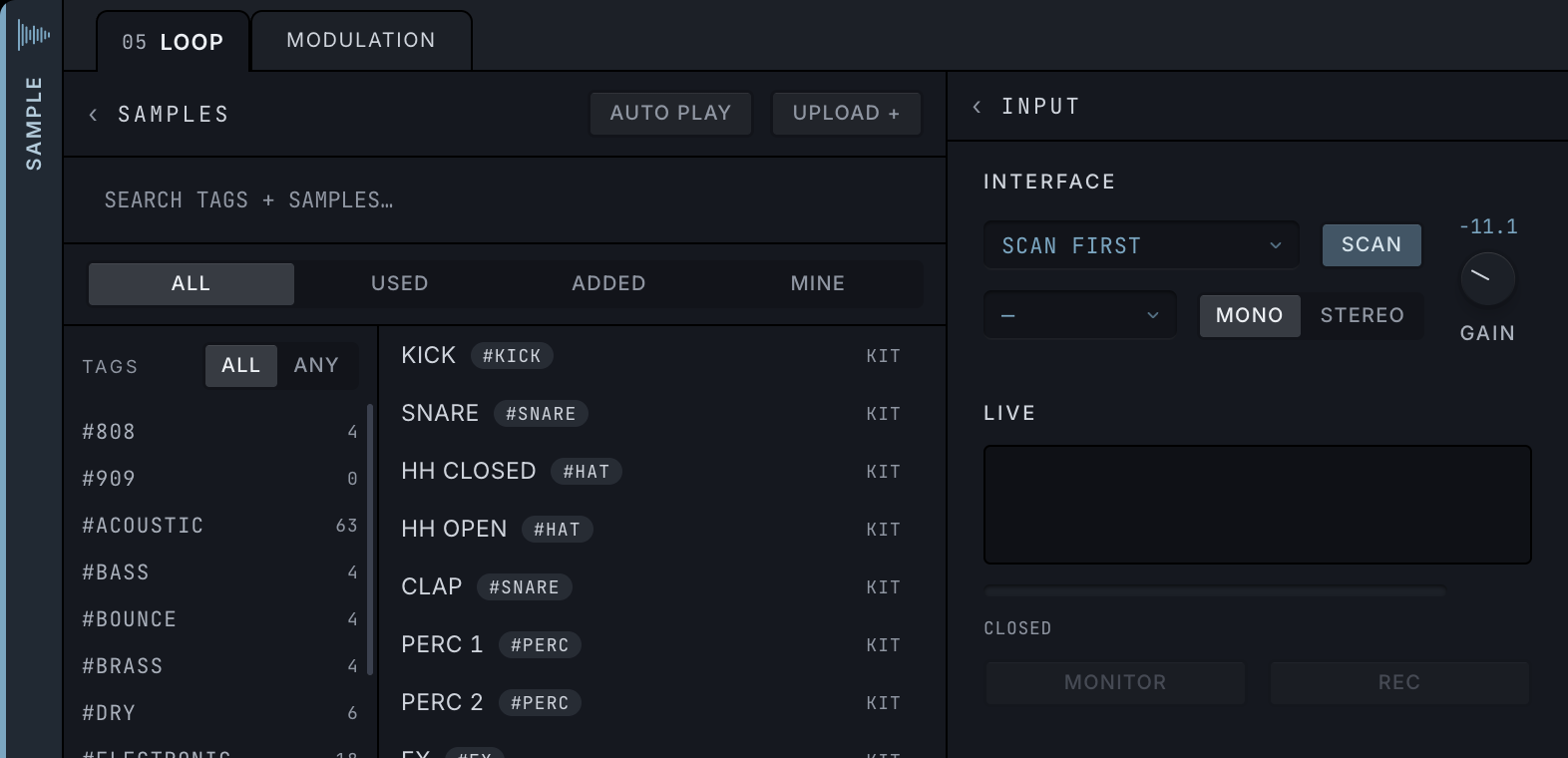This screenshot has width=1568, height=758.
Task: Filter by the #808 tag
Action: pos(219,432)
